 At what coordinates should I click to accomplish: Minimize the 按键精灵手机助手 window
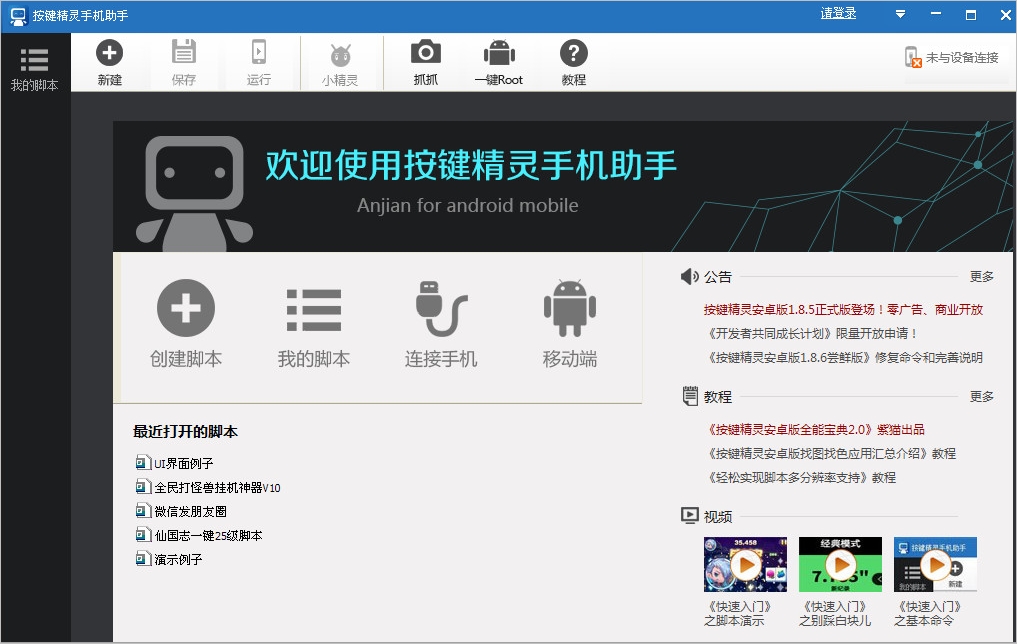click(936, 14)
